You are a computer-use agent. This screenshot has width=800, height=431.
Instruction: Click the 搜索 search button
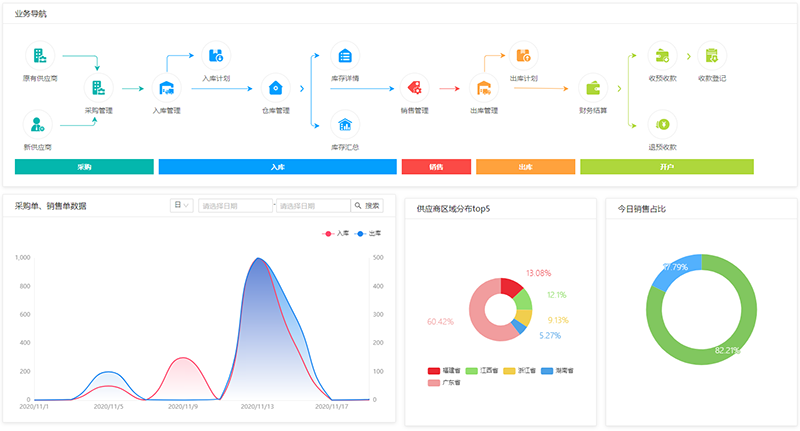tap(368, 206)
